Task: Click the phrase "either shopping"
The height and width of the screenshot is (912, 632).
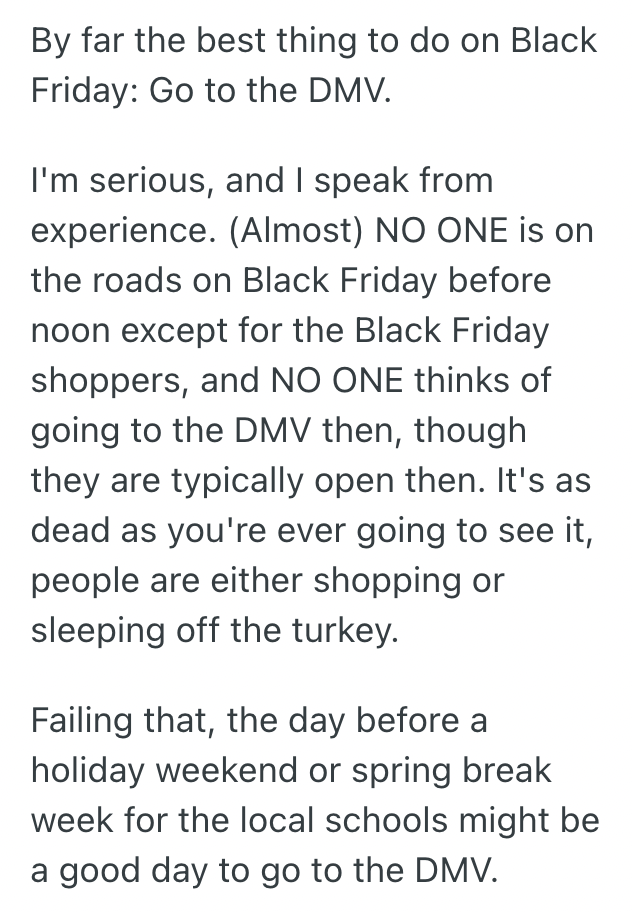Action: coord(356,579)
